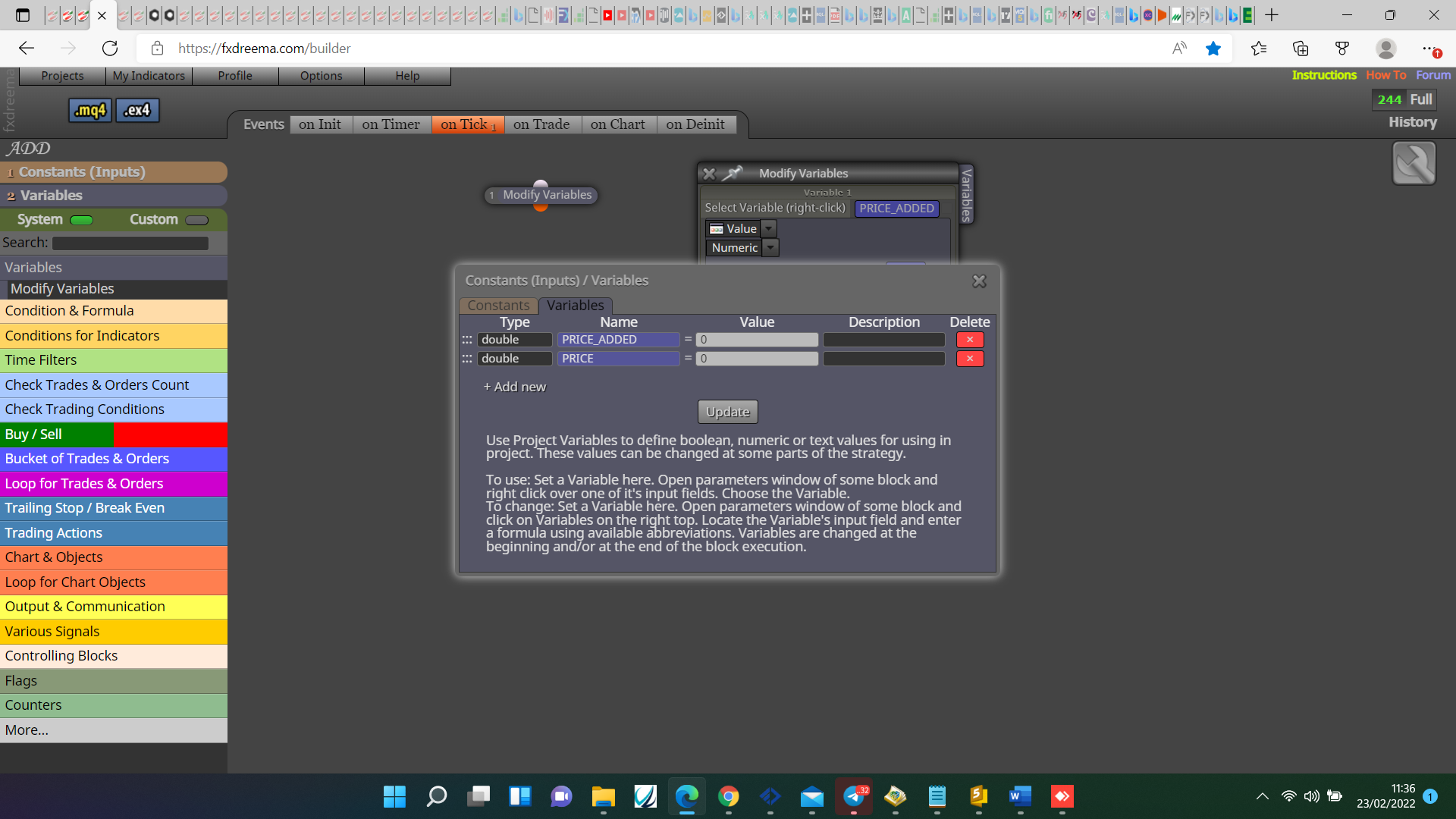Open Google Chrome from the taskbar

729,796
